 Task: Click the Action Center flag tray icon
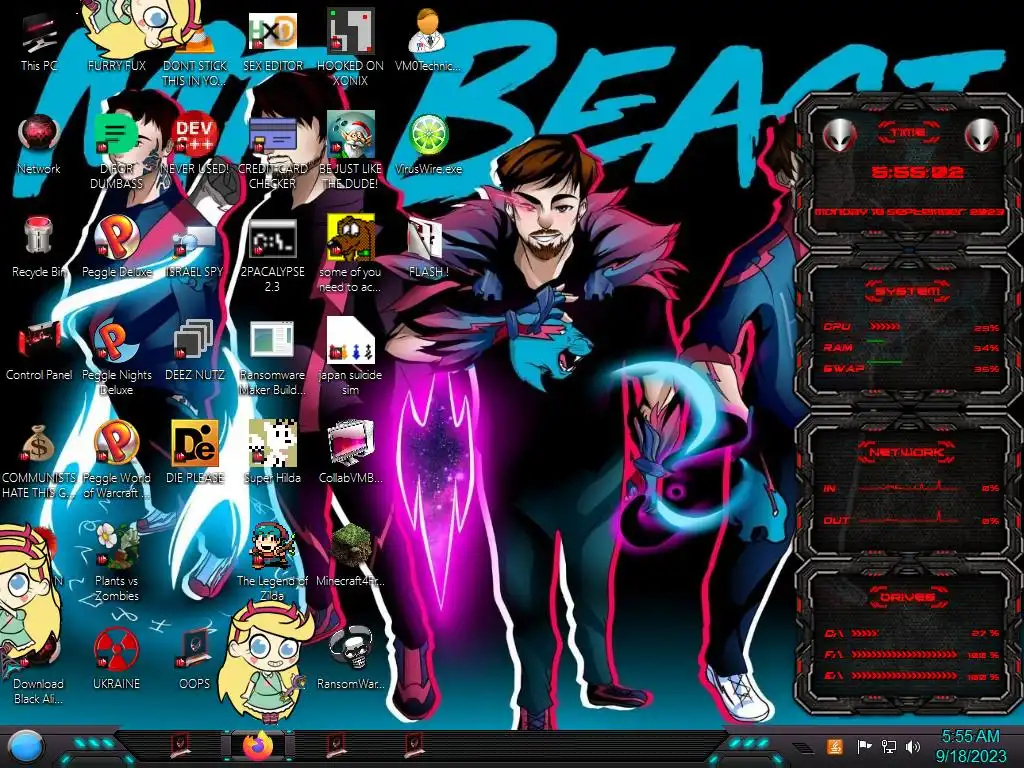tap(864, 746)
